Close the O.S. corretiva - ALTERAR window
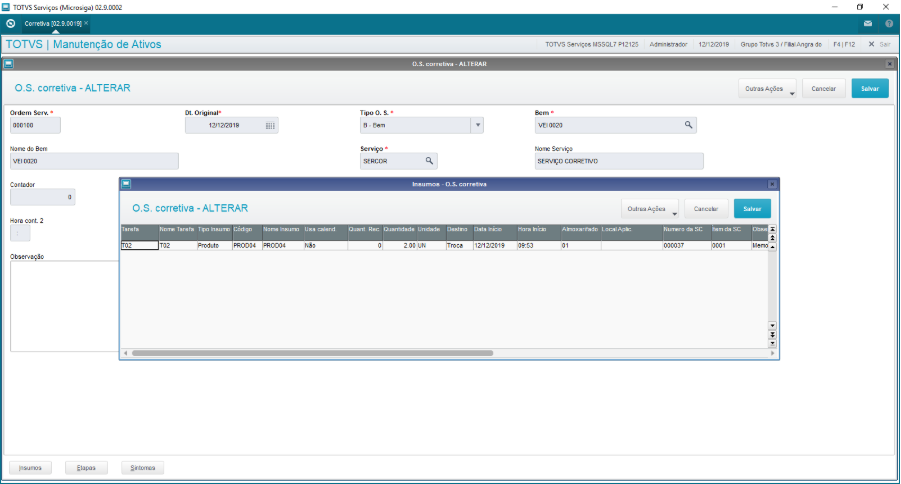Viewport: 901px width, 484px height. (x=890, y=64)
